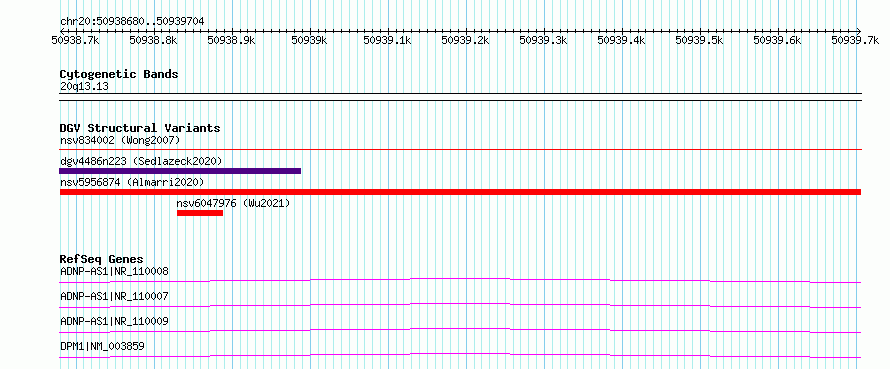
Task: Click the short red nsv6047976 variant bar
Action: tap(200, 213)
